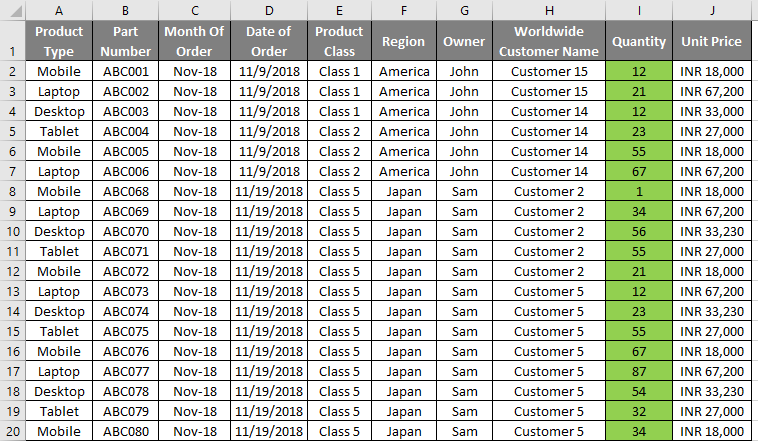Select the Desktop cell in row 4
The height and width of the screenshot is (441, 758).
click(x=59, y=112)
